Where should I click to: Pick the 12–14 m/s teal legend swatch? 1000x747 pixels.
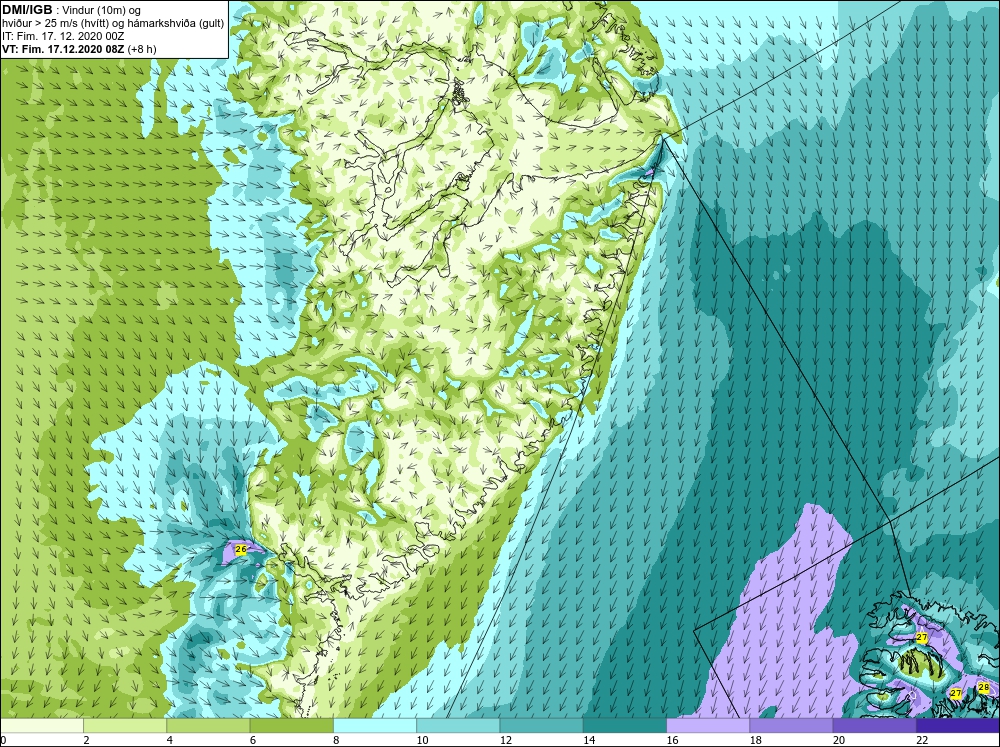[x=541, y=725]
